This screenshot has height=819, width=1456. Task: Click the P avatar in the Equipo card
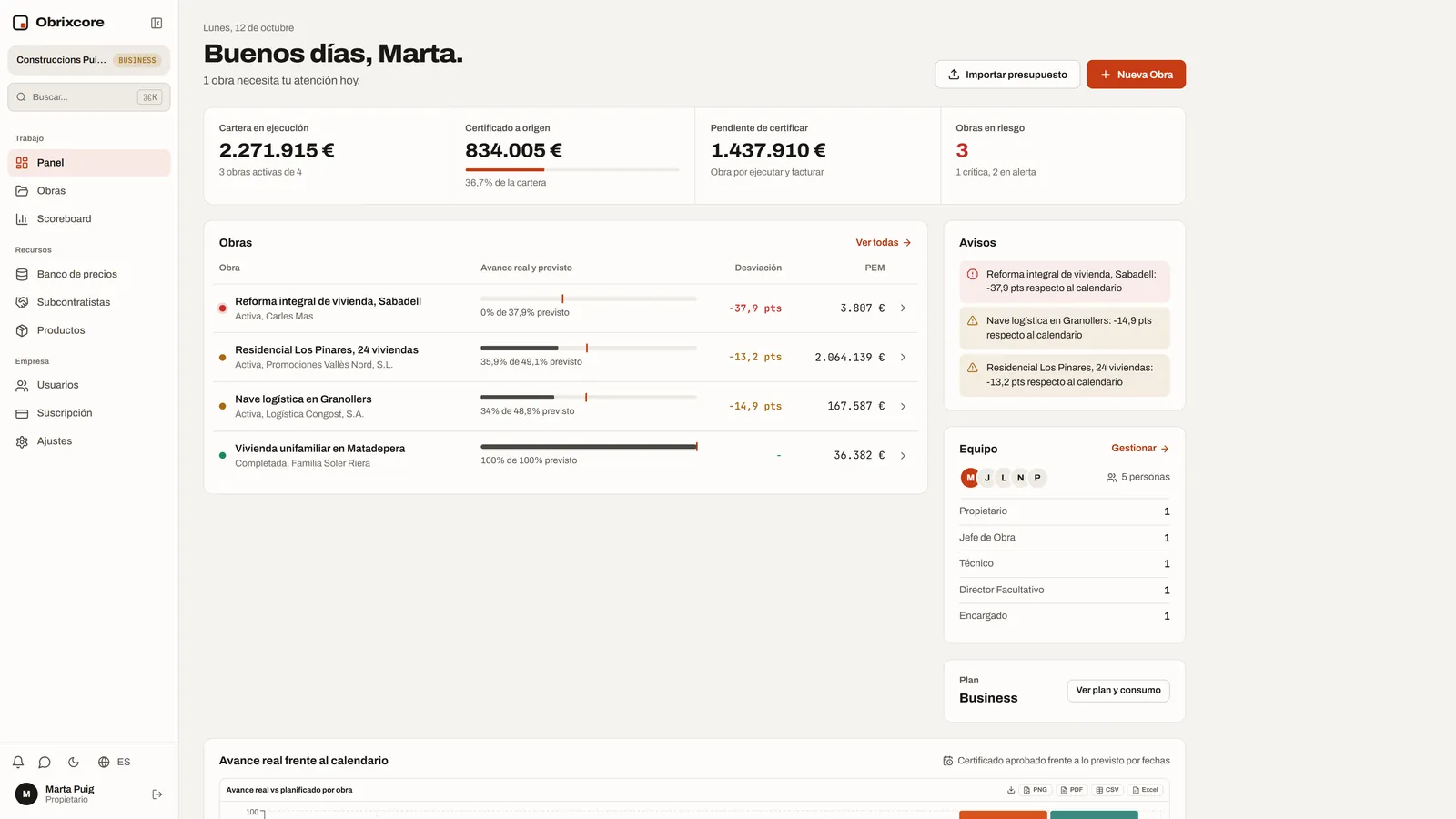[1037, 478]
